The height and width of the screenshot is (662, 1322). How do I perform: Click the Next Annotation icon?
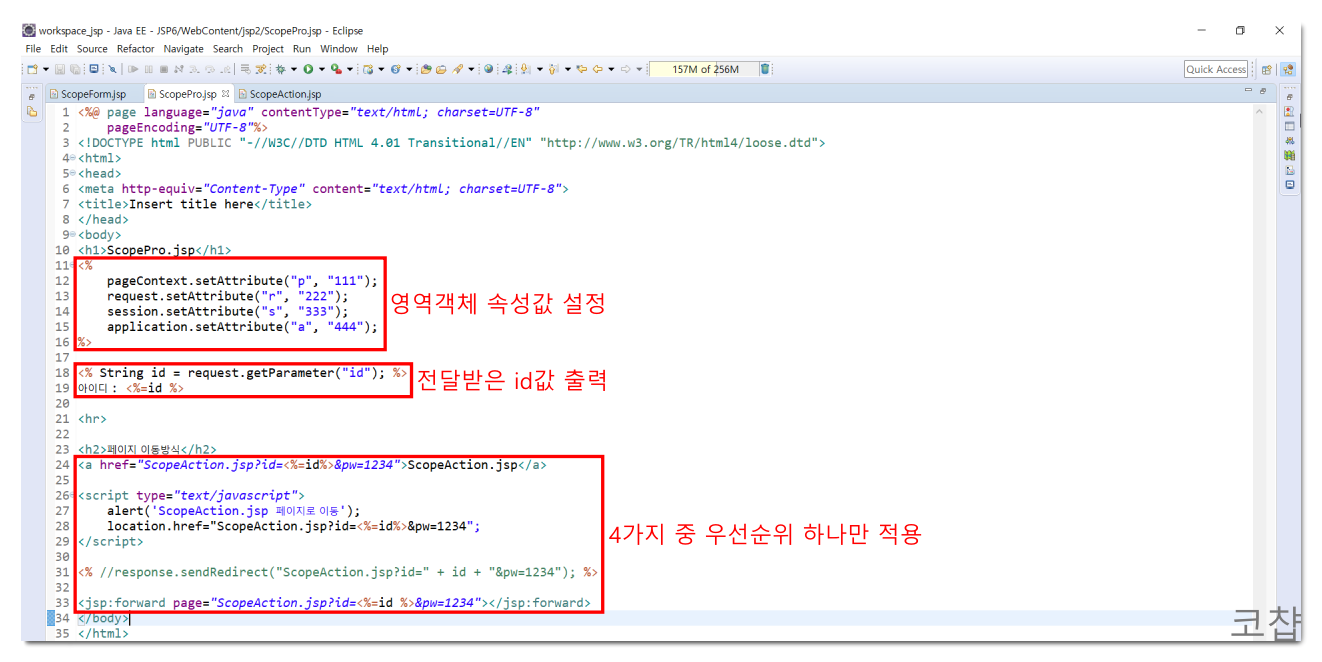point(526,70)
